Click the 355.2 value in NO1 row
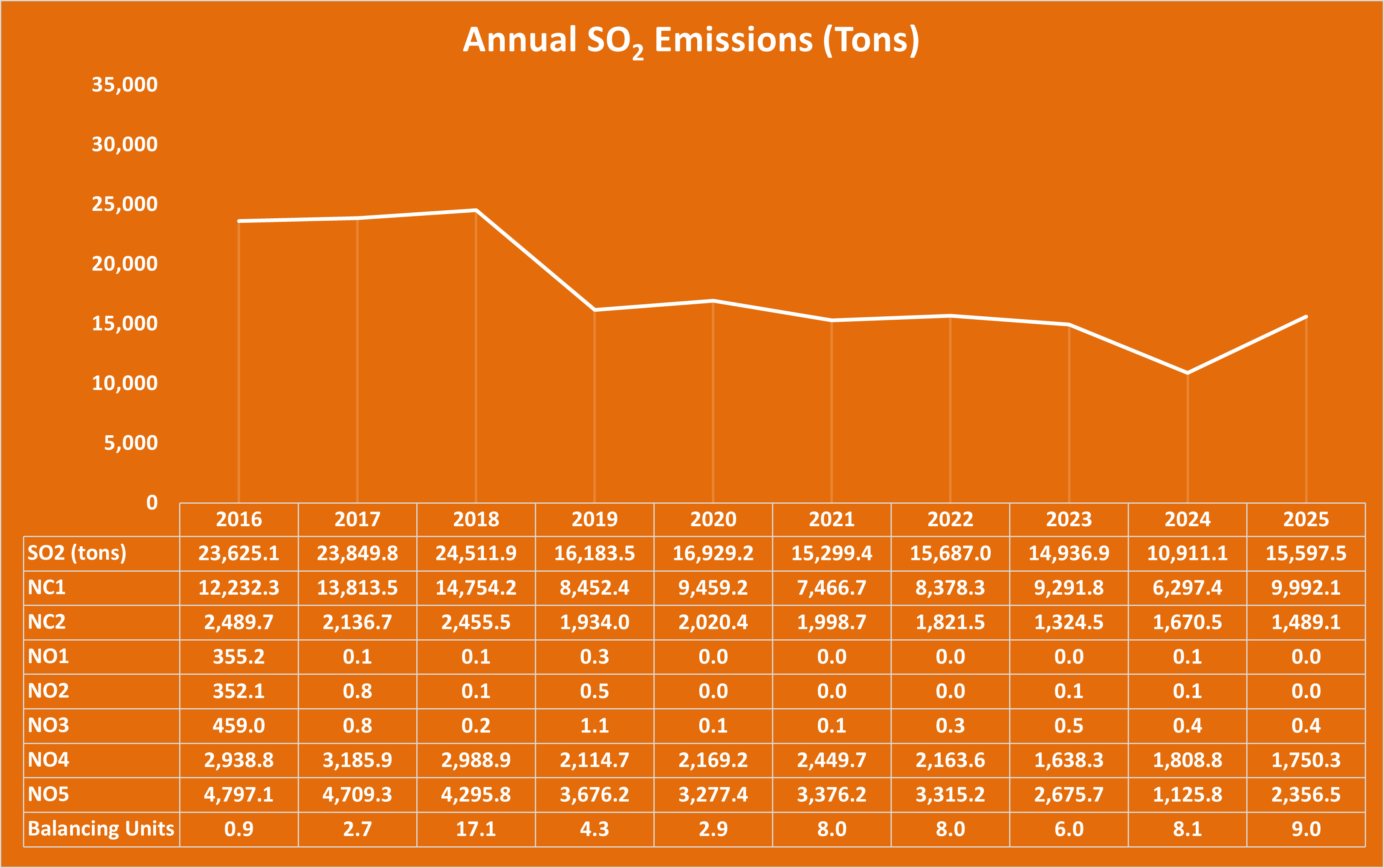1384x868 pixels. coord(239,657)
